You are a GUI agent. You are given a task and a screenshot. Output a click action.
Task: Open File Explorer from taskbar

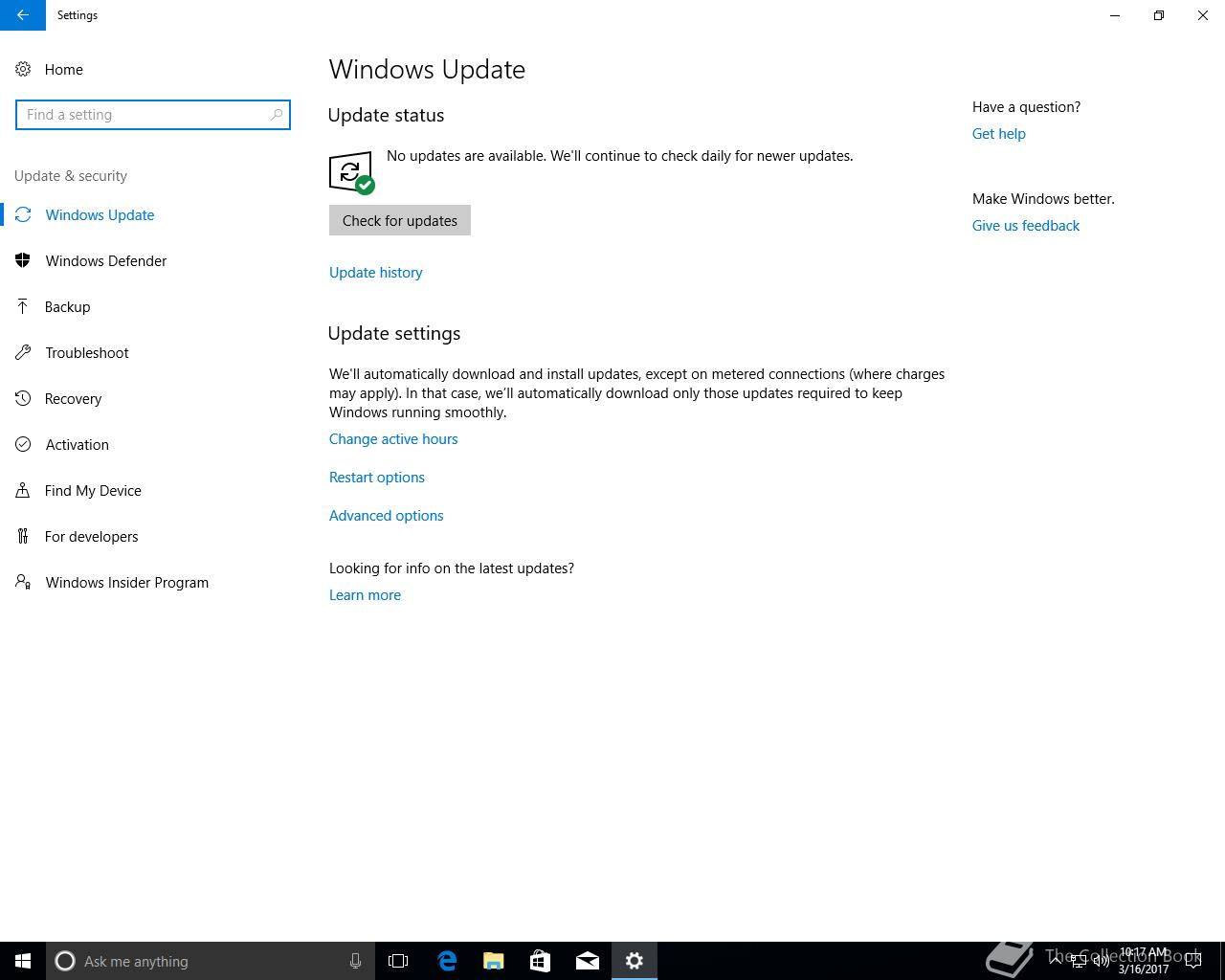494,961
